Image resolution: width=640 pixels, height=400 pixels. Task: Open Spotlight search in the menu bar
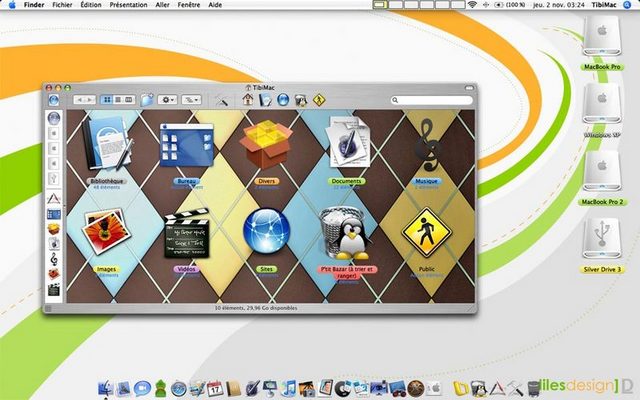pos(627,5)
